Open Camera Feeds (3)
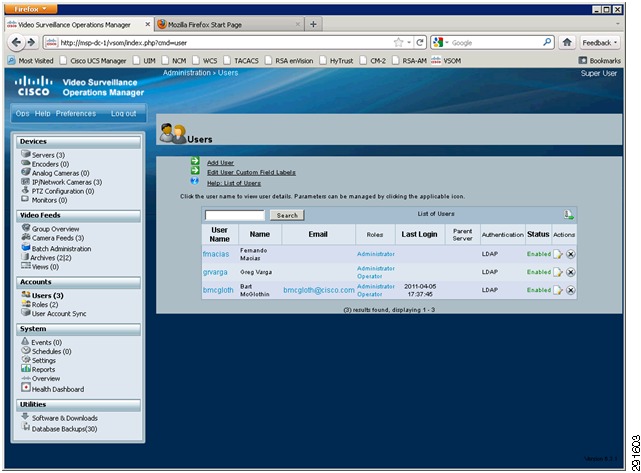641x473 pixels. point(58,238)
